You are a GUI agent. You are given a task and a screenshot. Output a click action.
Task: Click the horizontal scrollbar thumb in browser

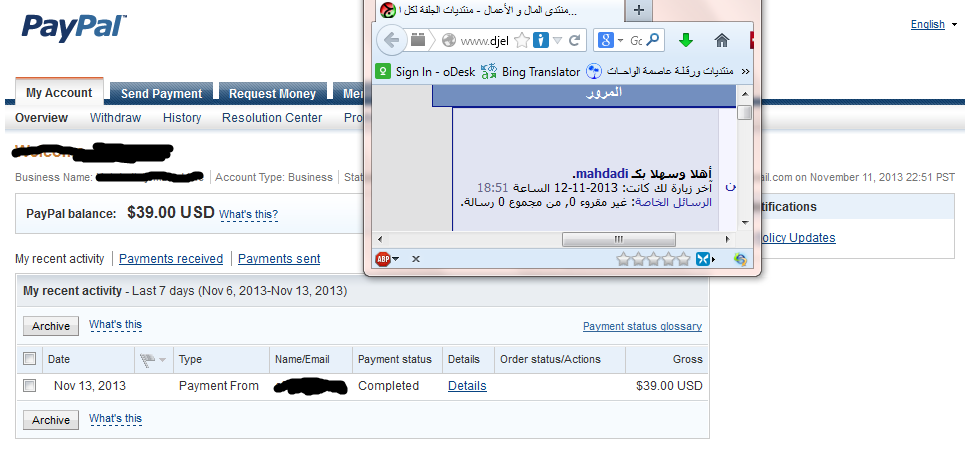click(x=618, y=239)
